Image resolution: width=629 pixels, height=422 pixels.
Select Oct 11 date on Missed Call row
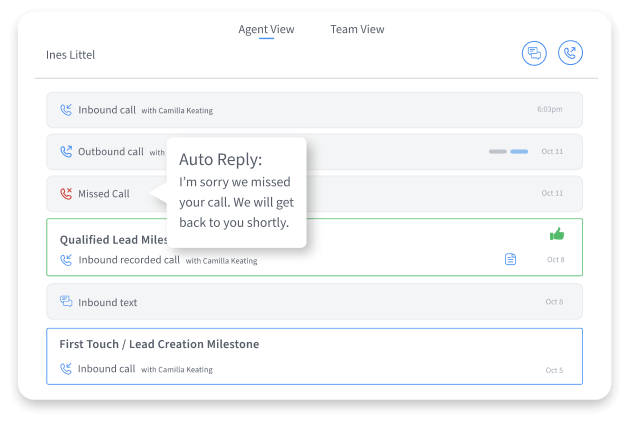point(552,193)
